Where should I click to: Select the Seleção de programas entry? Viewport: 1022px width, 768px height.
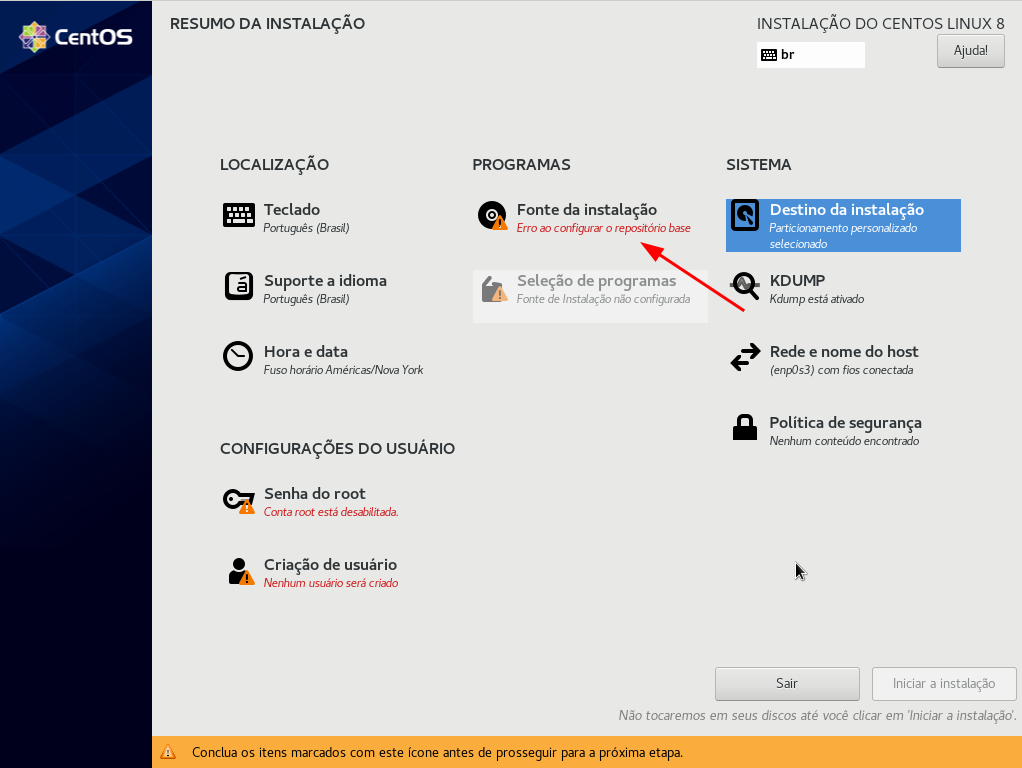pyautogui.click(x=591, y=296)
